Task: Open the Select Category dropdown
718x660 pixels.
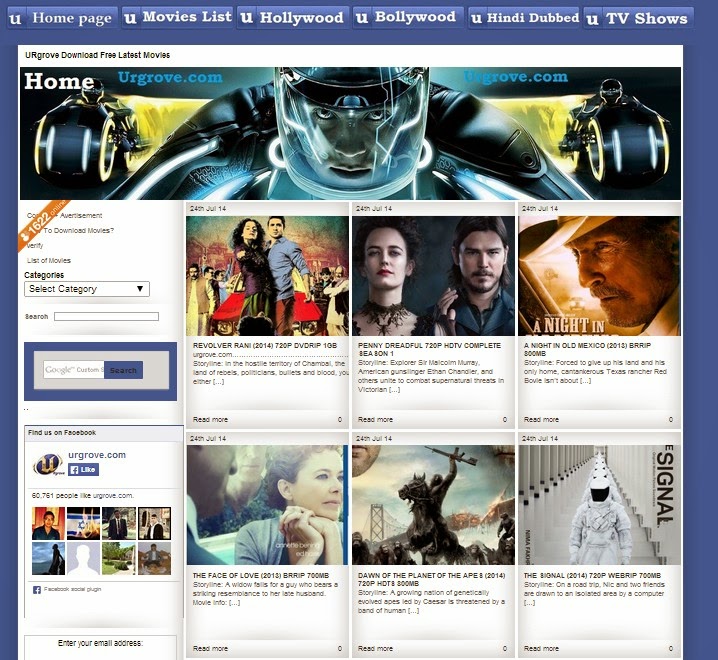Action: click(x=87, y=289)
